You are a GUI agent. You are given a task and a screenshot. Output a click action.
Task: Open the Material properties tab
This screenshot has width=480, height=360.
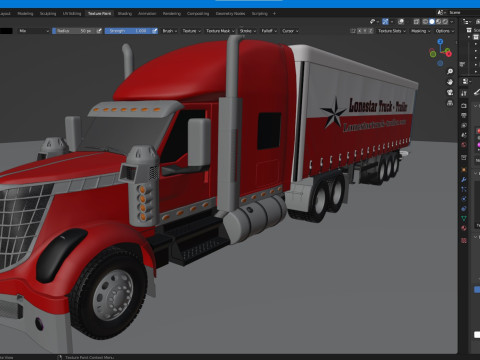pyautogui.click(x=464, y=228)
